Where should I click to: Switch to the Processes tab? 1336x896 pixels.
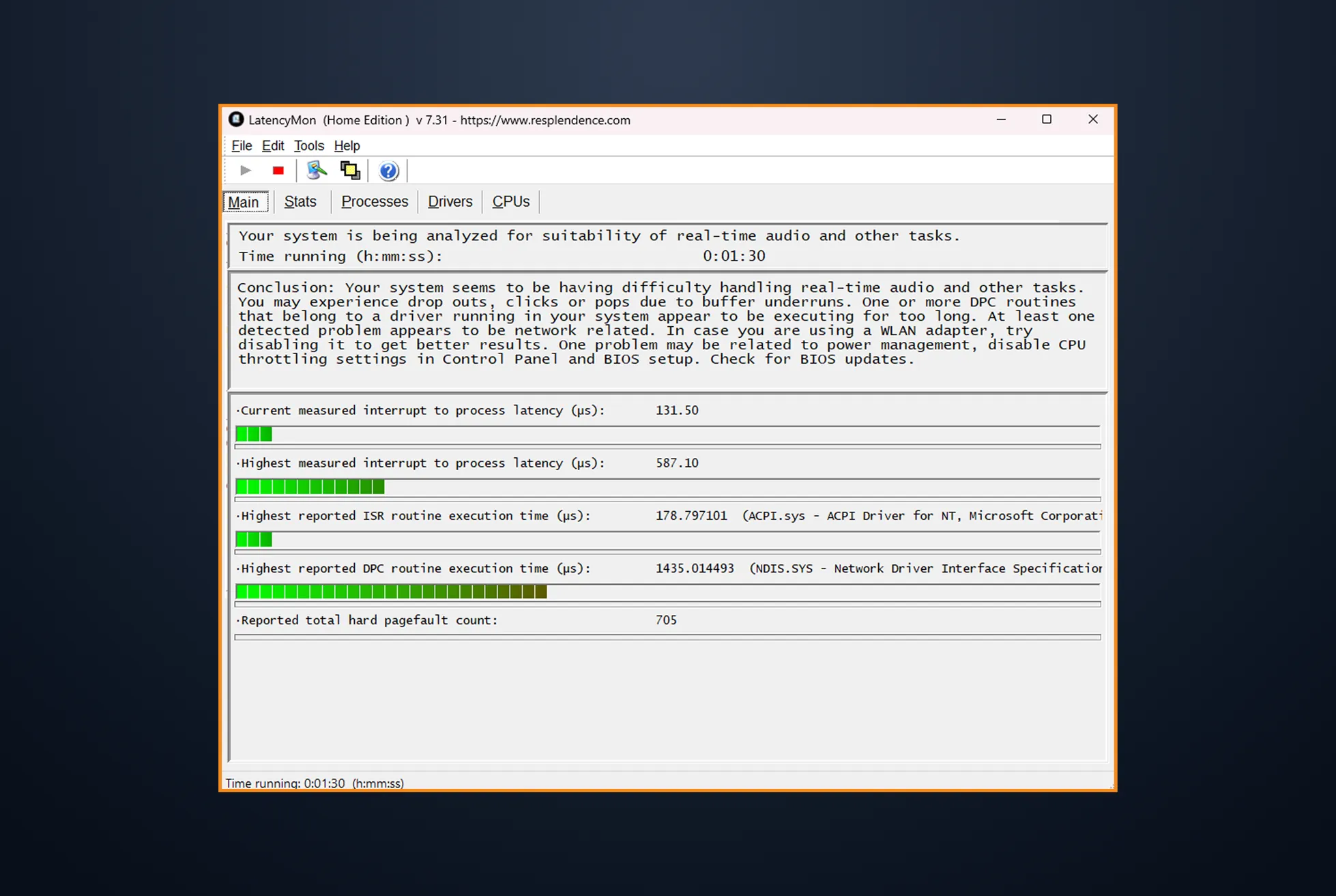[375, 202]
